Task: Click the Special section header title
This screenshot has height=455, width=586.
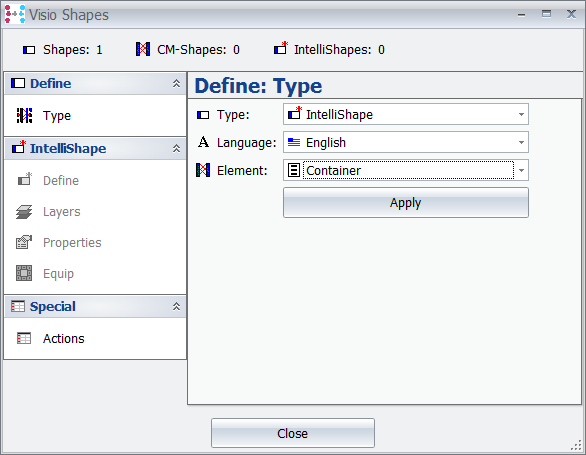Action: (53, 307)
